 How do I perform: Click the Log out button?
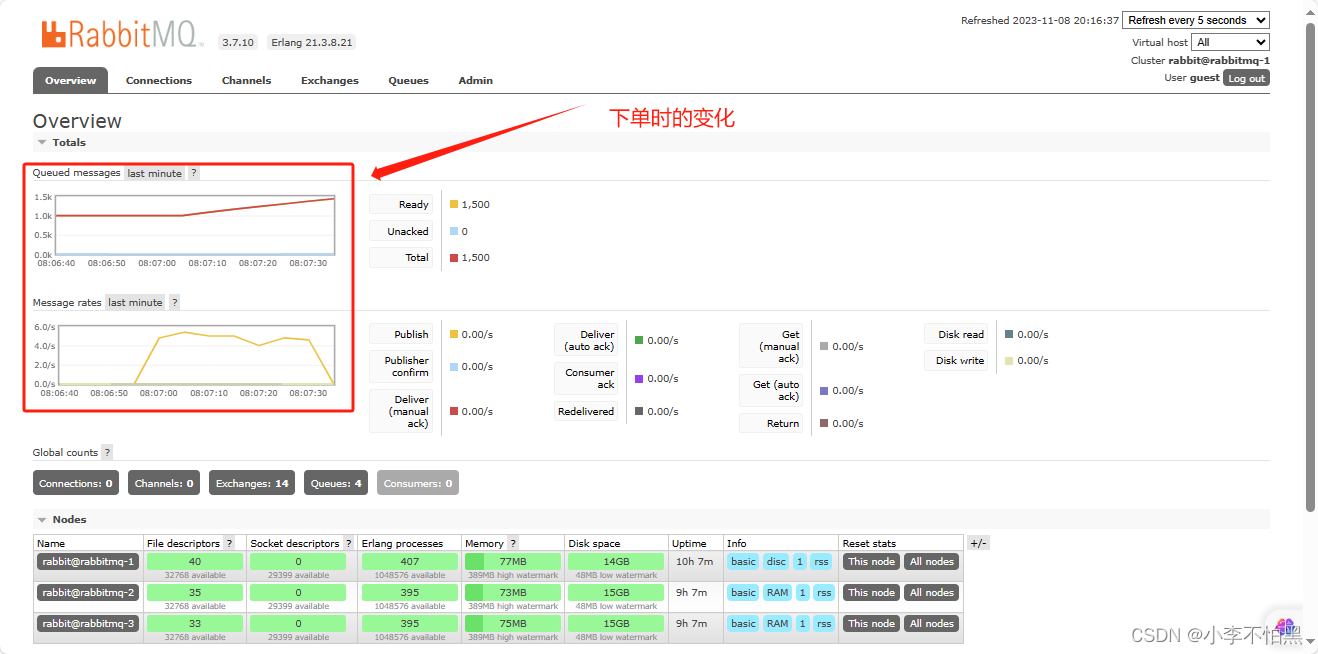tap(1246, 78)
